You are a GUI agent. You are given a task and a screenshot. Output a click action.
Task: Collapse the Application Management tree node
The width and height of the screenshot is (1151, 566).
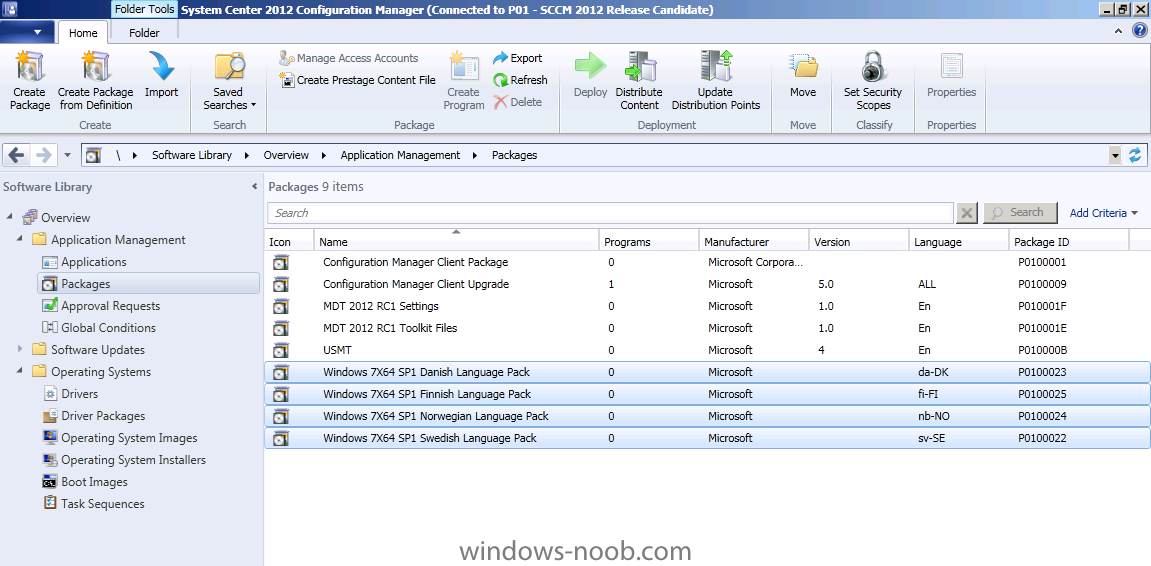(x=20, y=239)
